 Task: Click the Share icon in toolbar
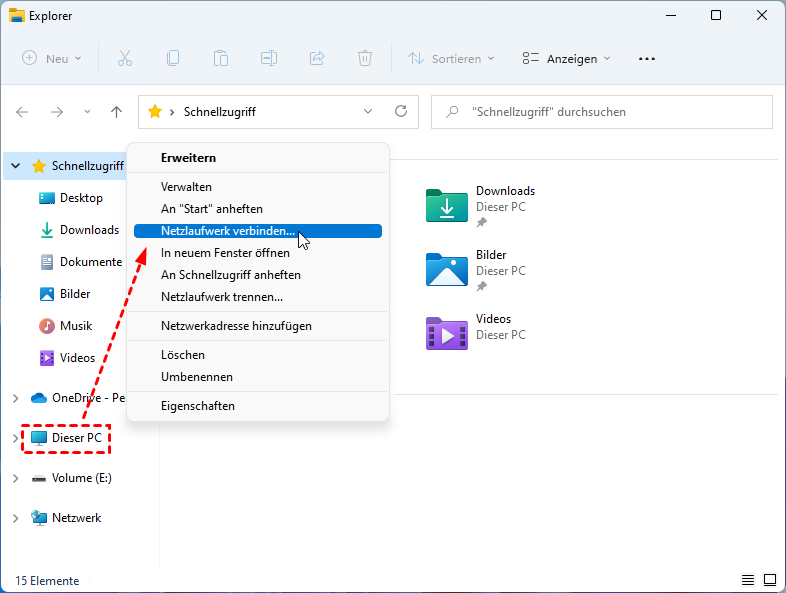click(318, 59)
